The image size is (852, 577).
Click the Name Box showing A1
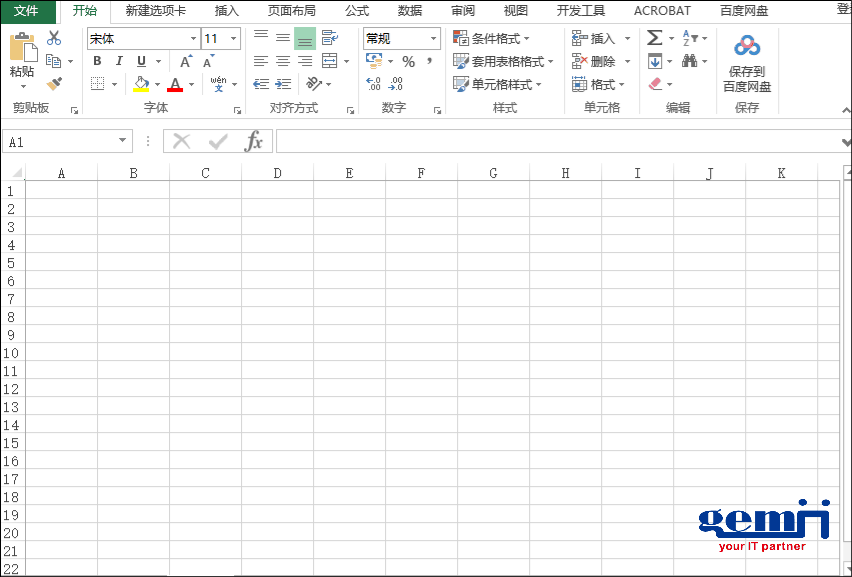pos(60,141)
